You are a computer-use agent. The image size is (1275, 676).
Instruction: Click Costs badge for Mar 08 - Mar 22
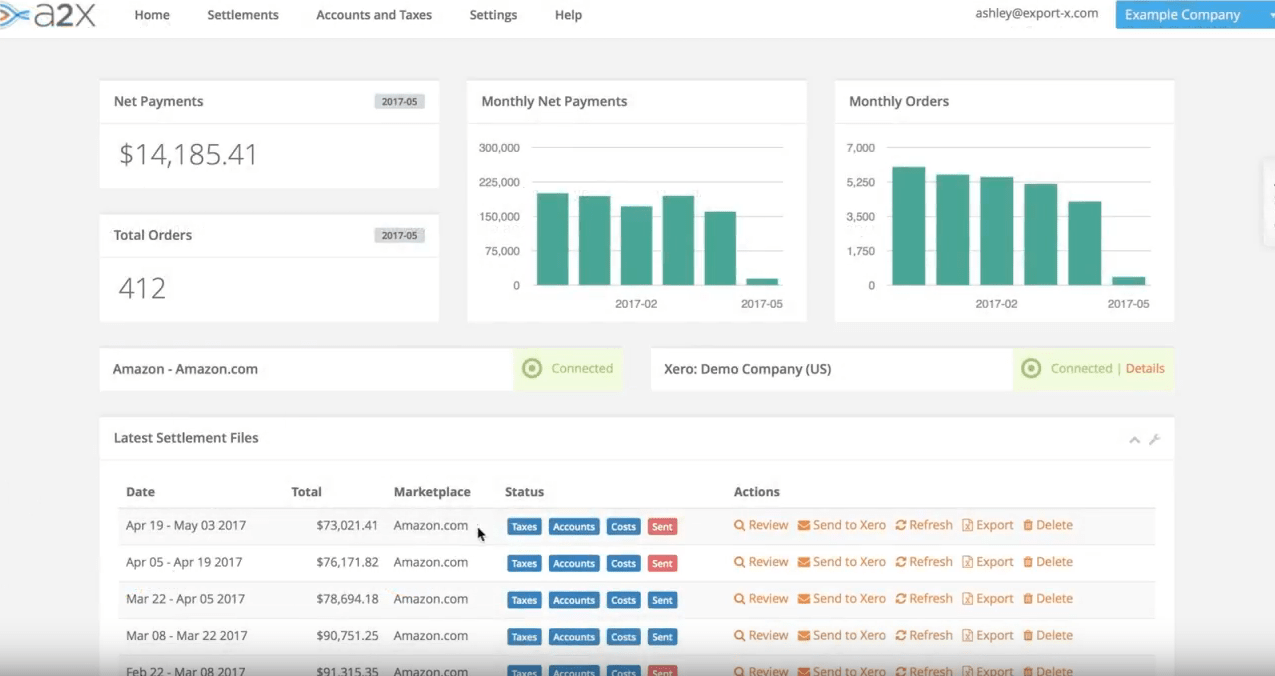623,637
